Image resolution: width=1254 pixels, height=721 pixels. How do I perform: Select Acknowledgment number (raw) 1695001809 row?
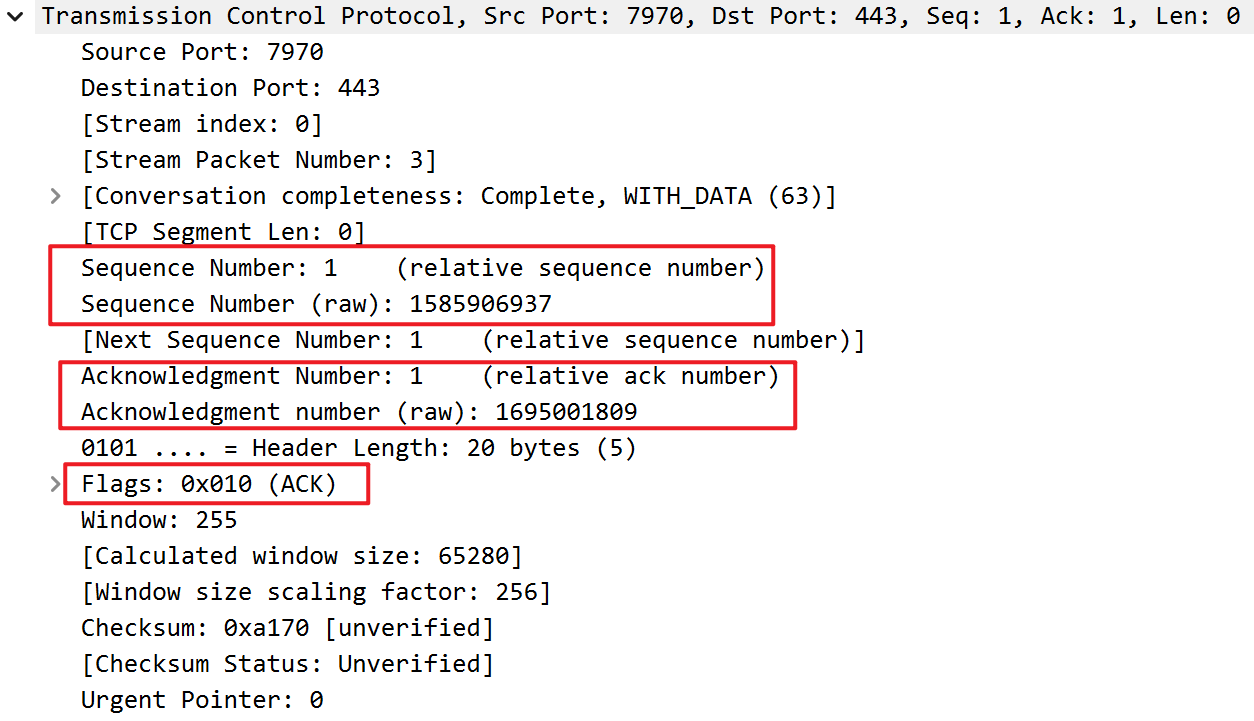click(x=359, y=412)
